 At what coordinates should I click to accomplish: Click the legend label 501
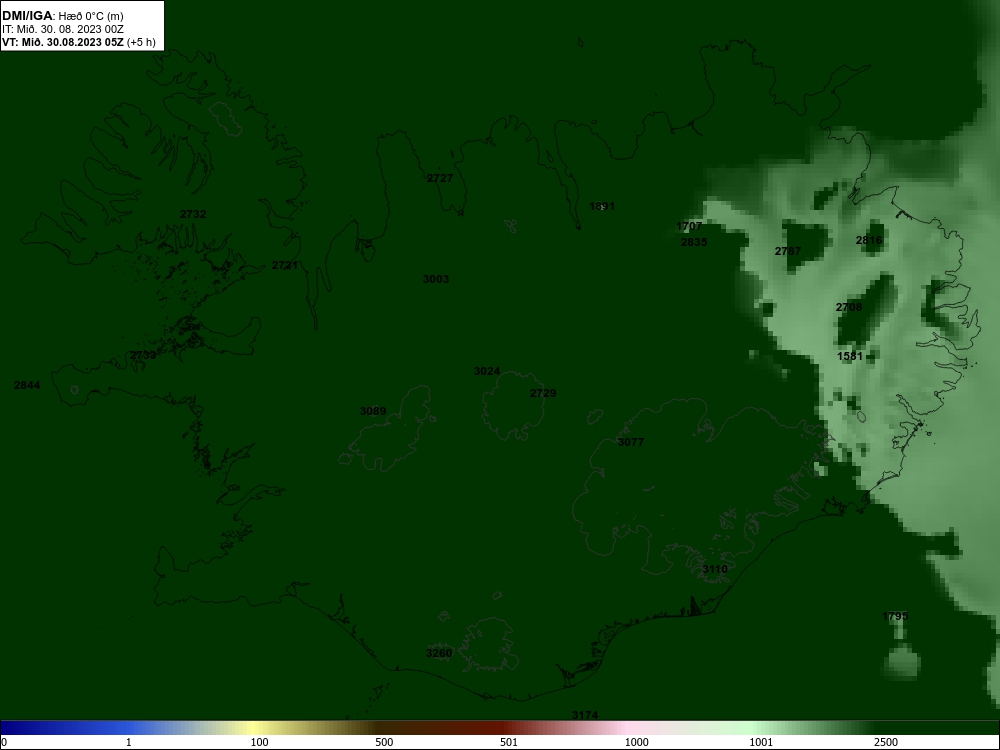[509, 742]
